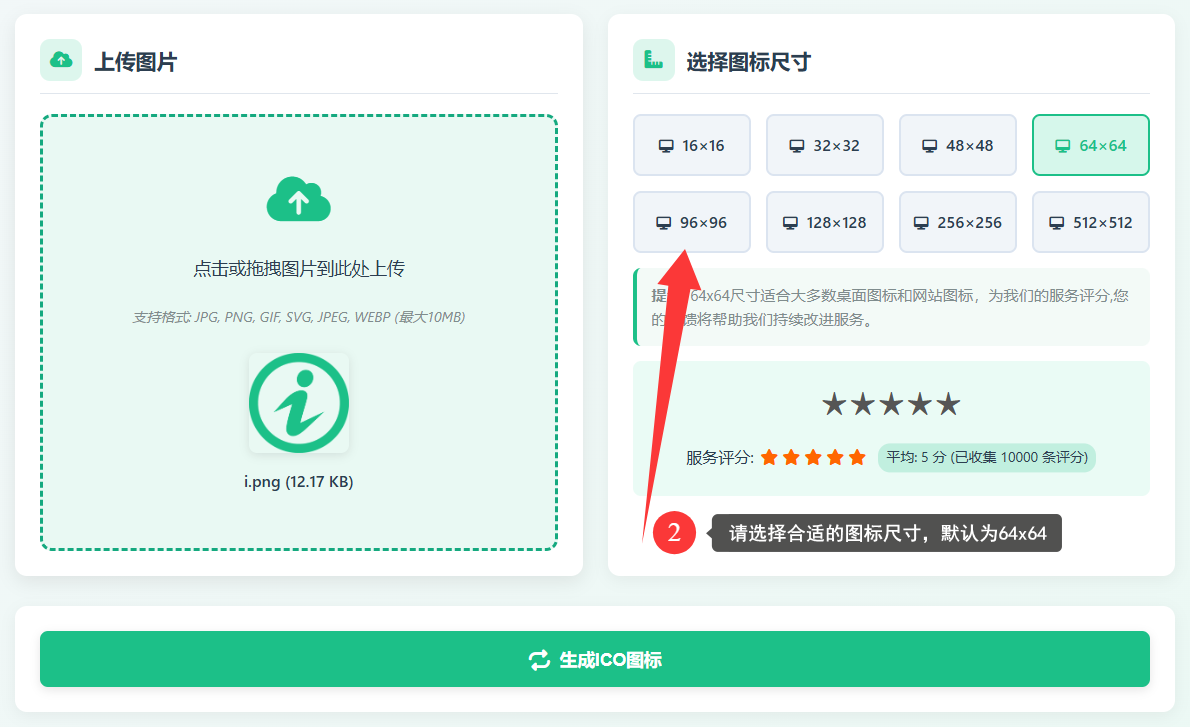Click the 选择图标尺寸 heading text
Screen dimensions: 1190x727
(x=748, y=61)
